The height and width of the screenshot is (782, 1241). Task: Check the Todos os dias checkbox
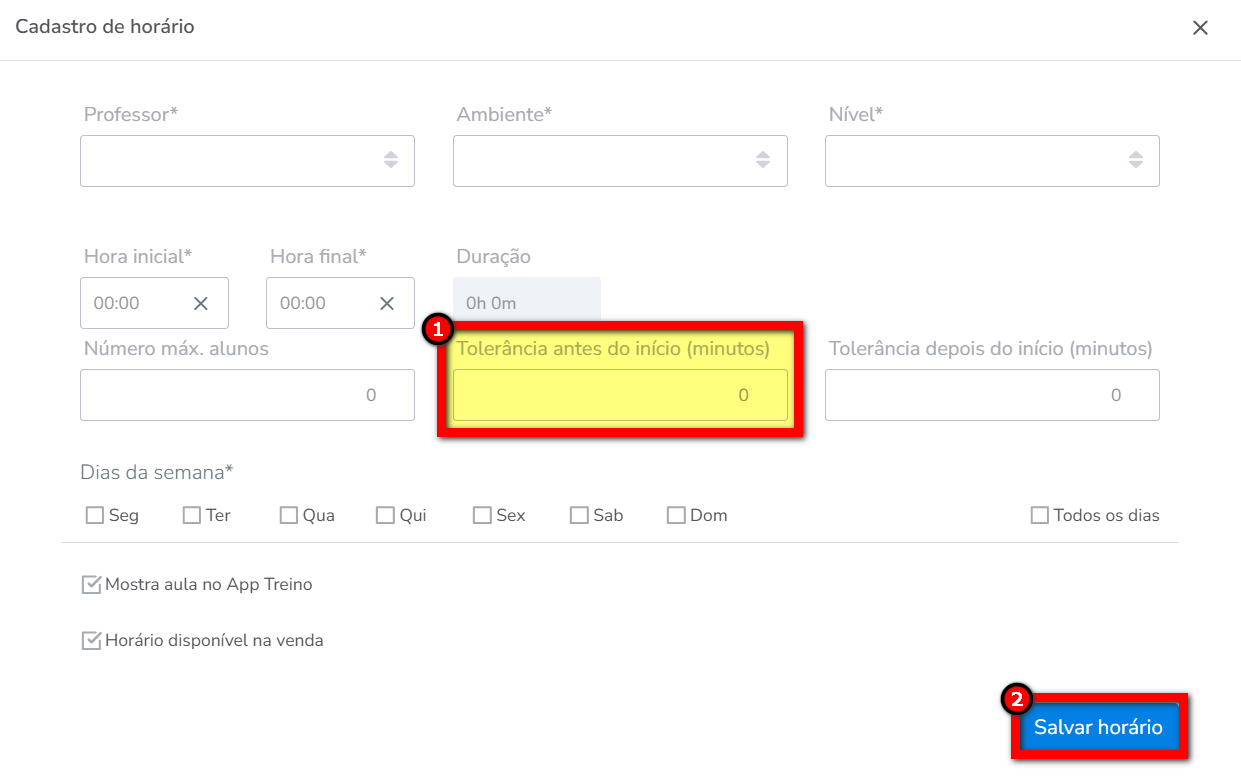(1040, 515)
